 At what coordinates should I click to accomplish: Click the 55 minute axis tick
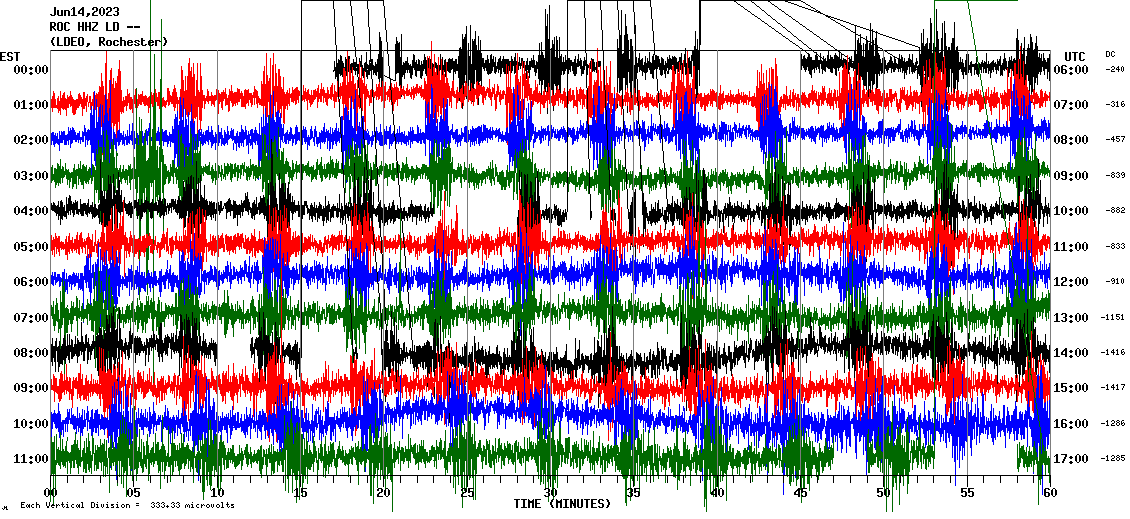point(966,493)
